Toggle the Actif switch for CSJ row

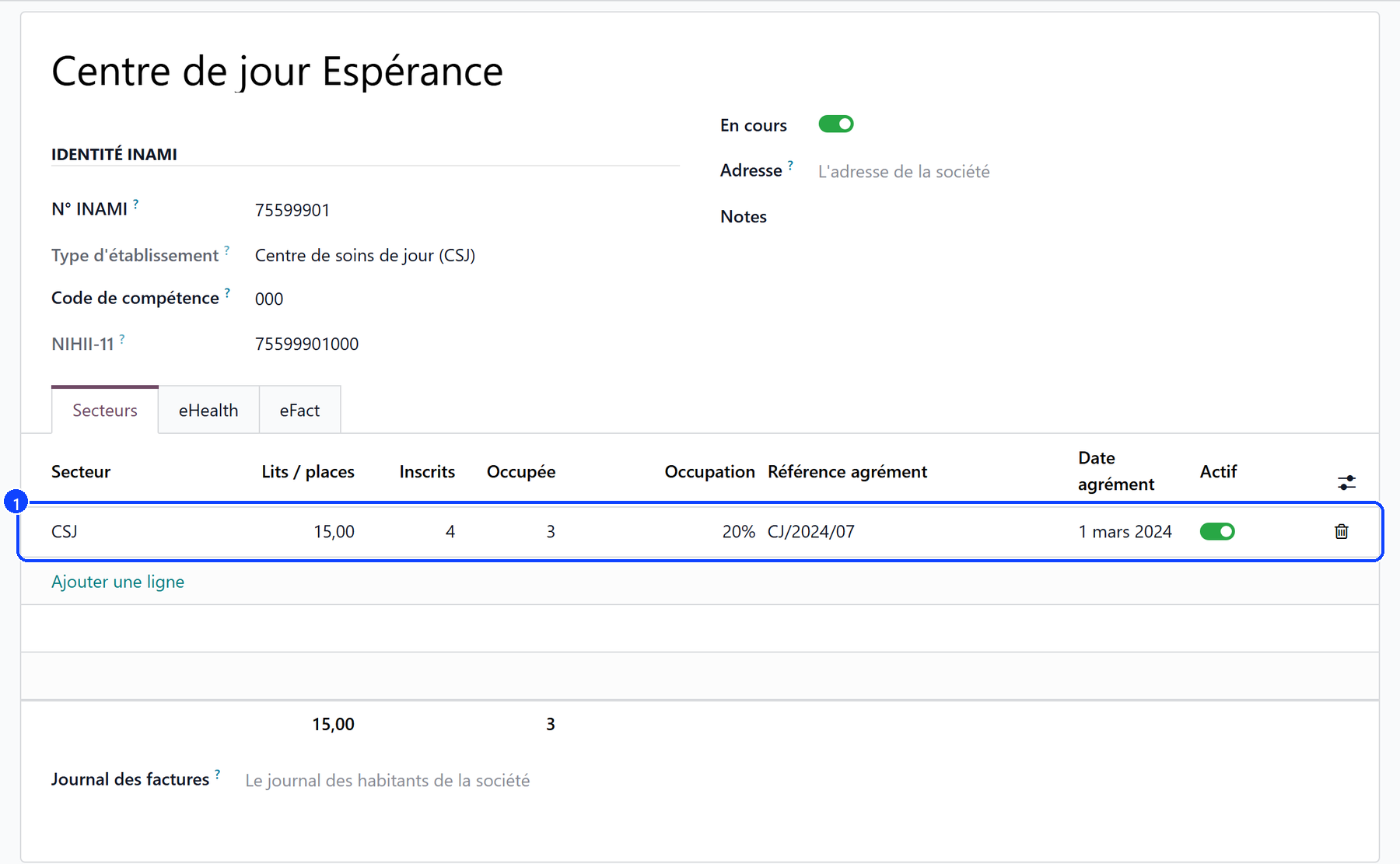click(1217, 531)
